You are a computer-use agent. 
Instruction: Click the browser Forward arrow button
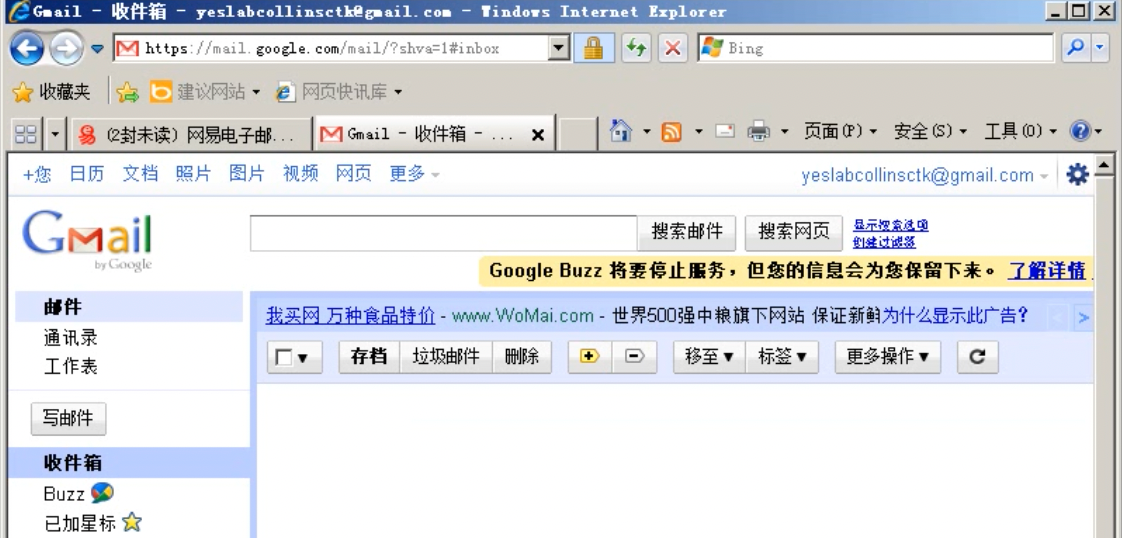67,49
